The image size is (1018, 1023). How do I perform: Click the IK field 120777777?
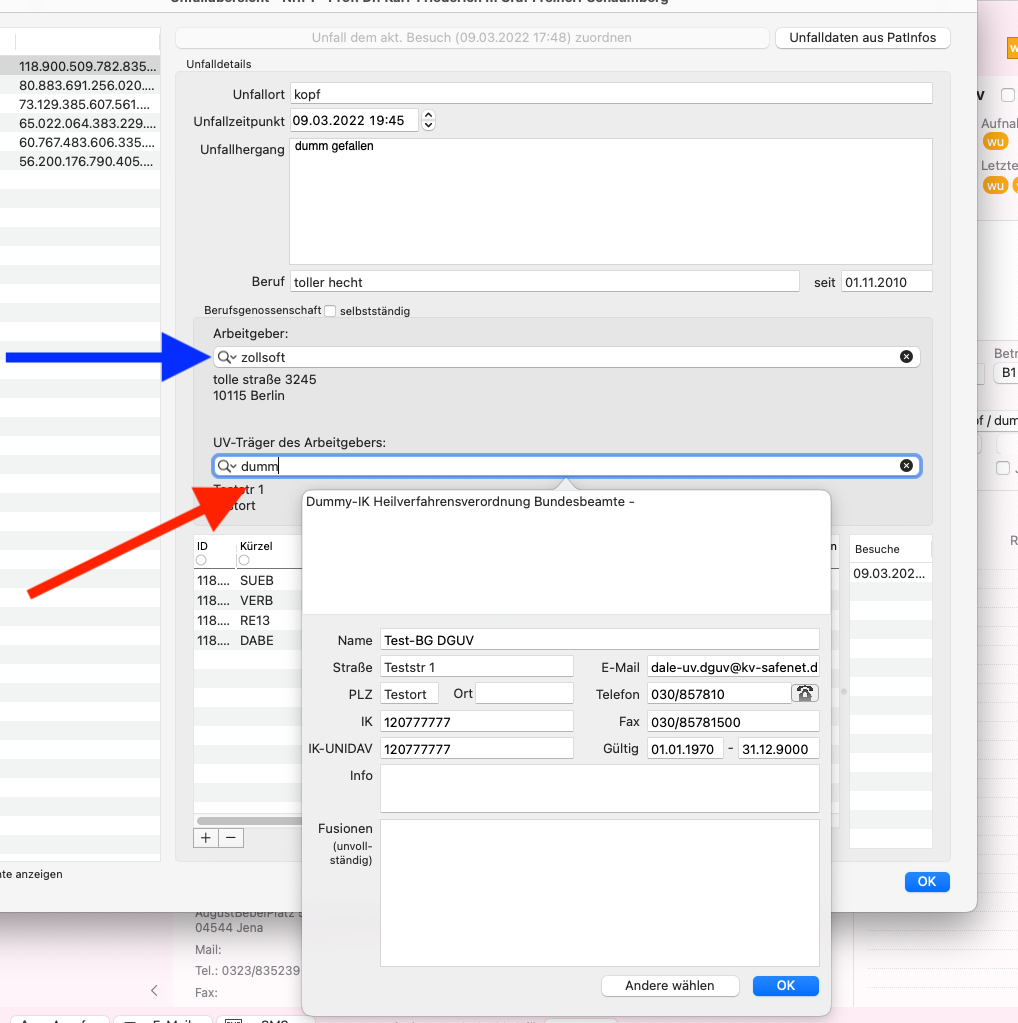click(x=476, y=722)
